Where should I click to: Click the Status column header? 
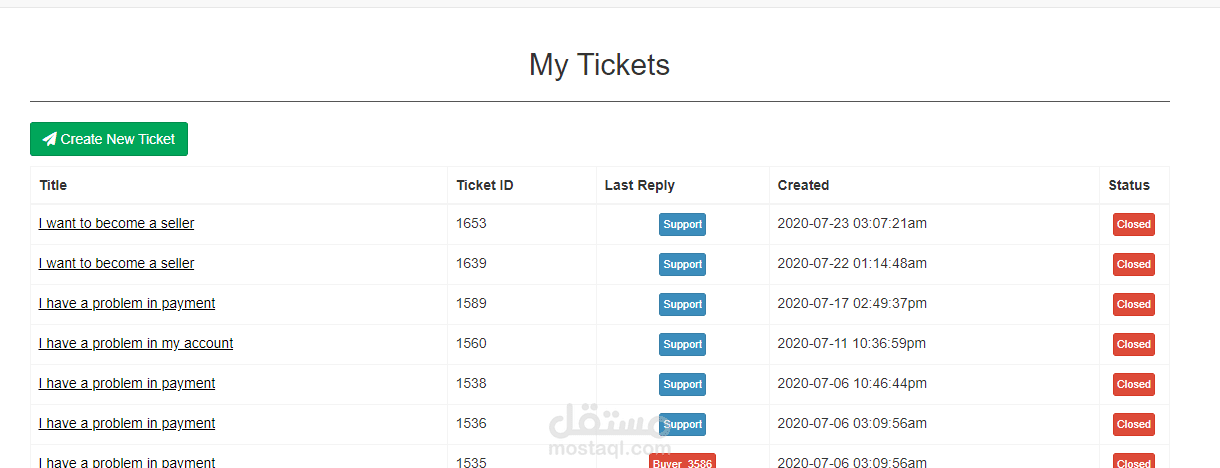pyautogui.click(x=1129, y=185)
